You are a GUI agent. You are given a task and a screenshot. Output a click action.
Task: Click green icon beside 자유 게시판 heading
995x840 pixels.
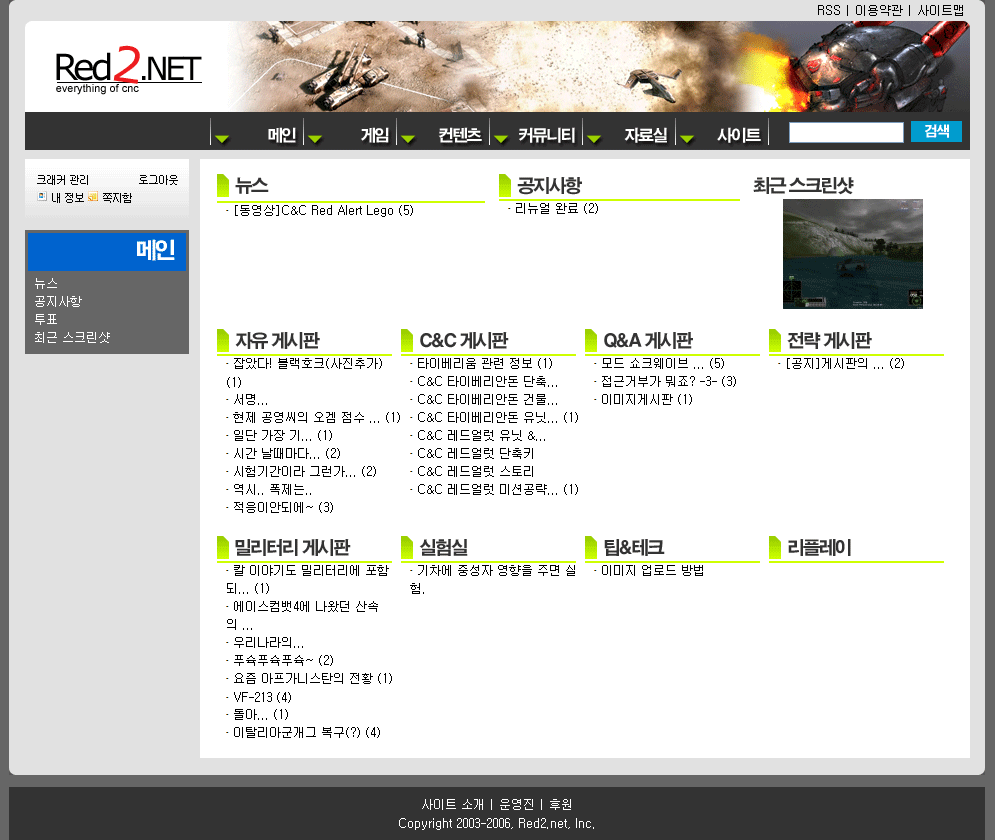coord(223,341)
